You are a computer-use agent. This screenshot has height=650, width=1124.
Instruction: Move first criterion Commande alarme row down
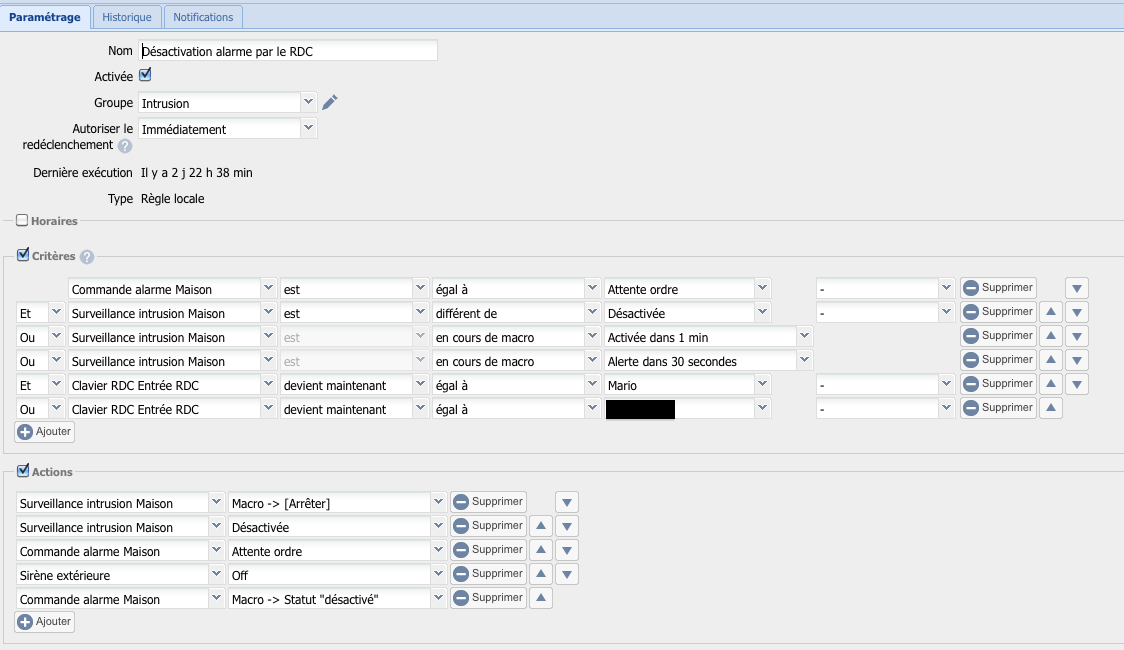(x=1076, y=289)
